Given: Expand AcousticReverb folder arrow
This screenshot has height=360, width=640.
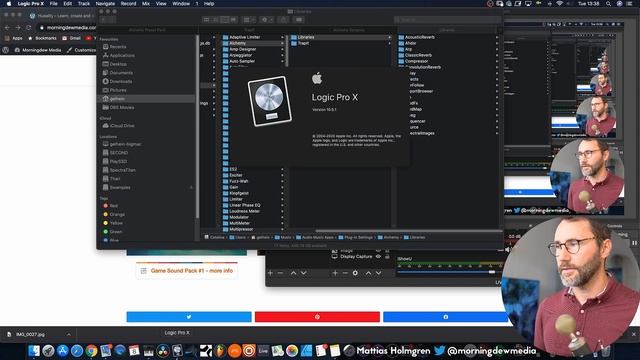Looking at the screenshot, I should pyautogui.click(x=497, y=37).
